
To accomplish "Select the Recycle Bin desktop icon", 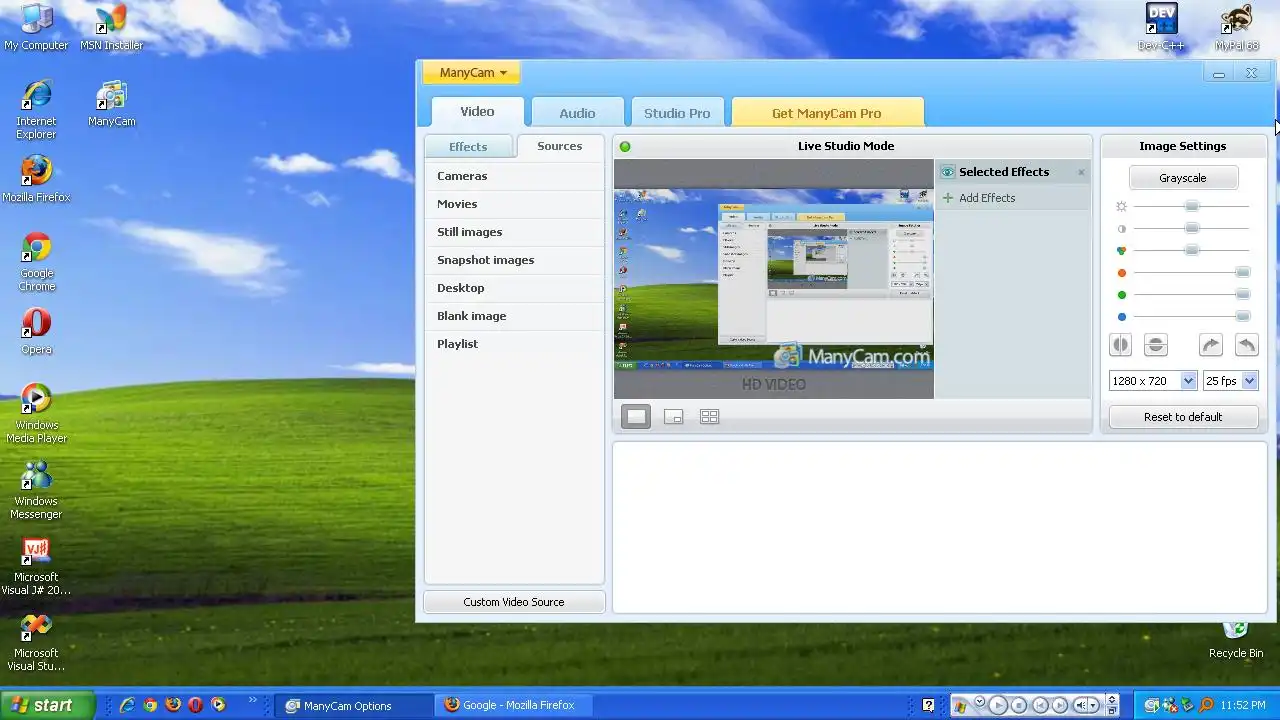I will (x=1236, y=640).
